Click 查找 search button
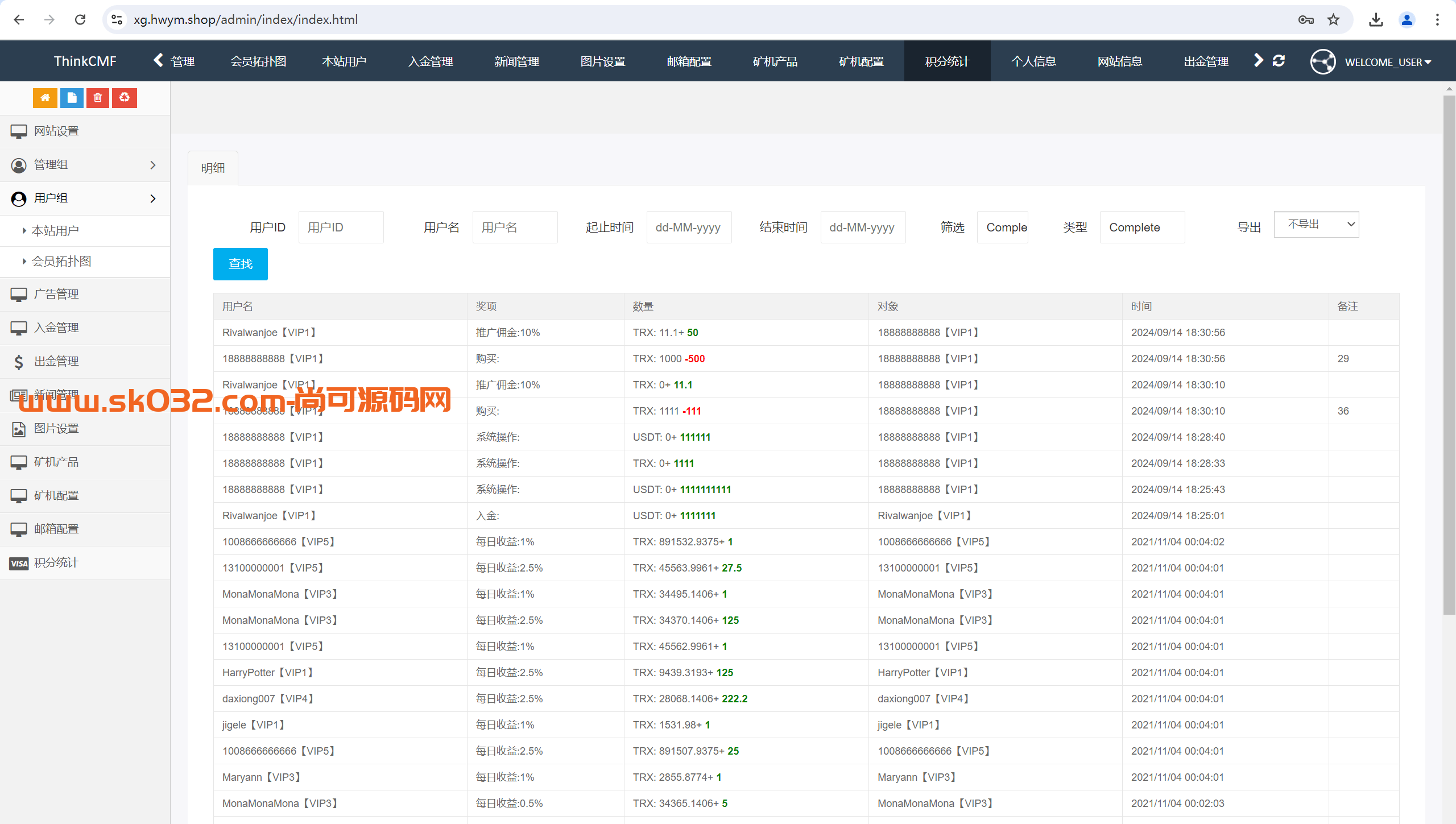The height and width of the screenshot is (824, 1456). point(239,263)
